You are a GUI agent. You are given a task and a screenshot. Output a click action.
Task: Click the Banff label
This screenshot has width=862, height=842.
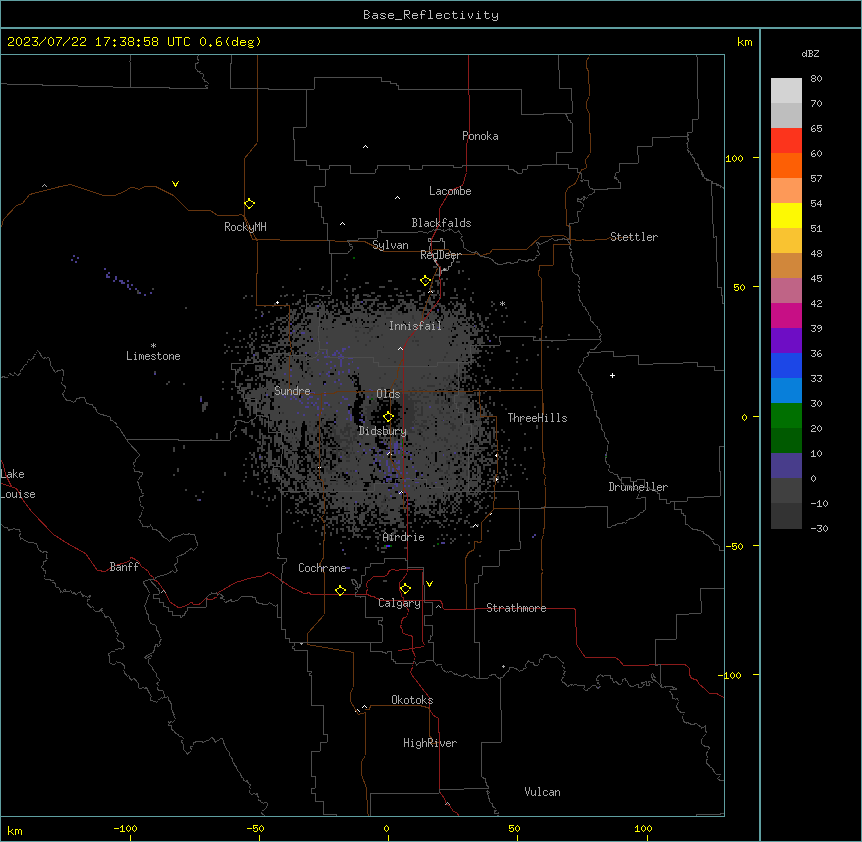click(124, 567)
